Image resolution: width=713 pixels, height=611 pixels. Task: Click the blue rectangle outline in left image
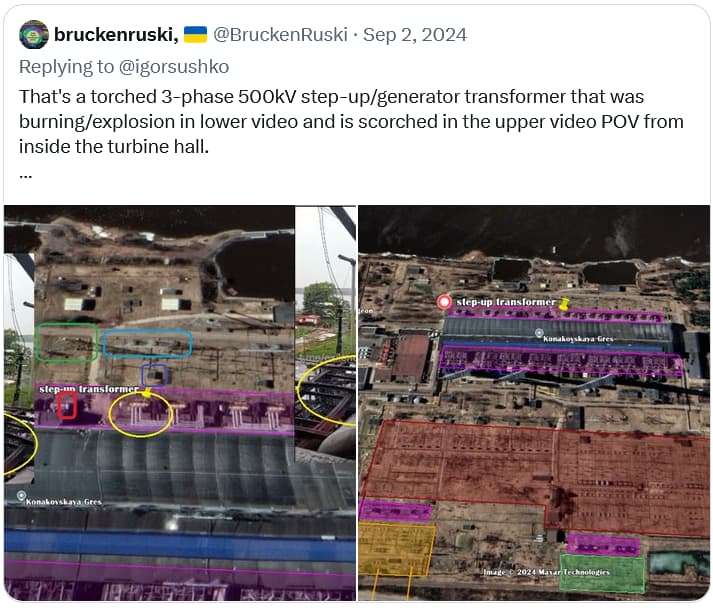pyautogui.click(x=147, y=343)
